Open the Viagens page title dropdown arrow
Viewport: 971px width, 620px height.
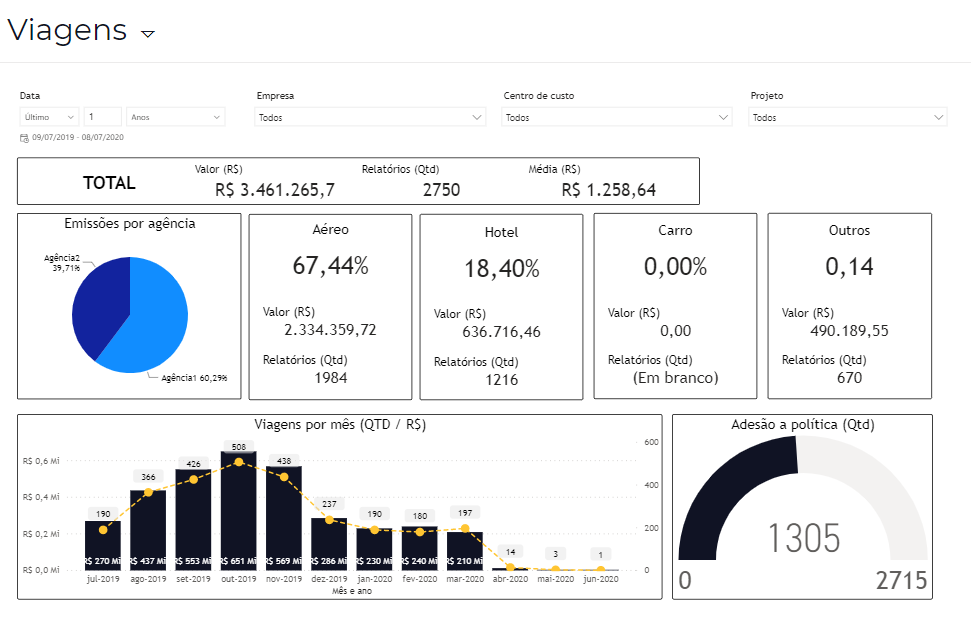pyautogui.click(x=148, y=34)
